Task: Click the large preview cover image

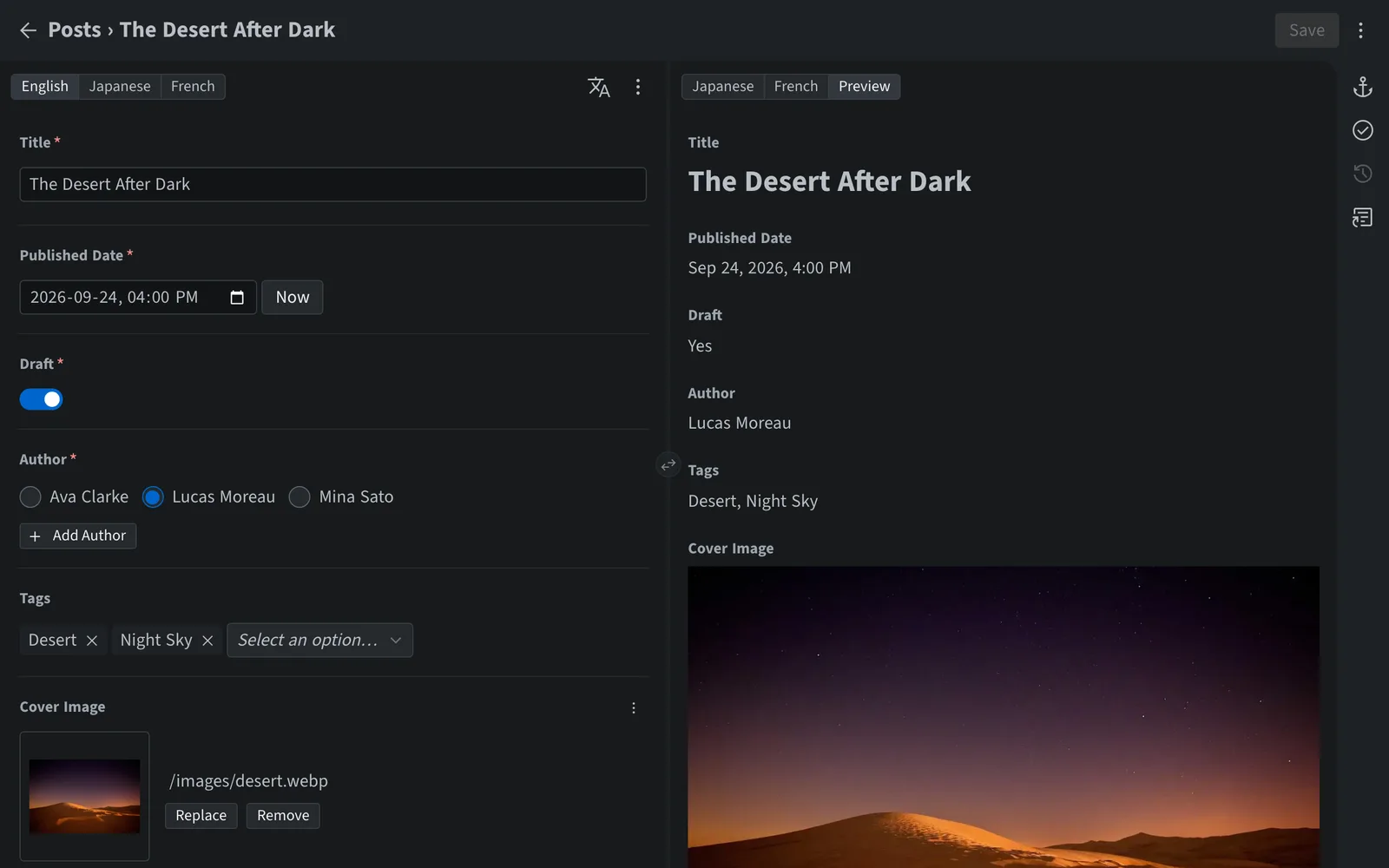Action: click(x=1004, y=717)
